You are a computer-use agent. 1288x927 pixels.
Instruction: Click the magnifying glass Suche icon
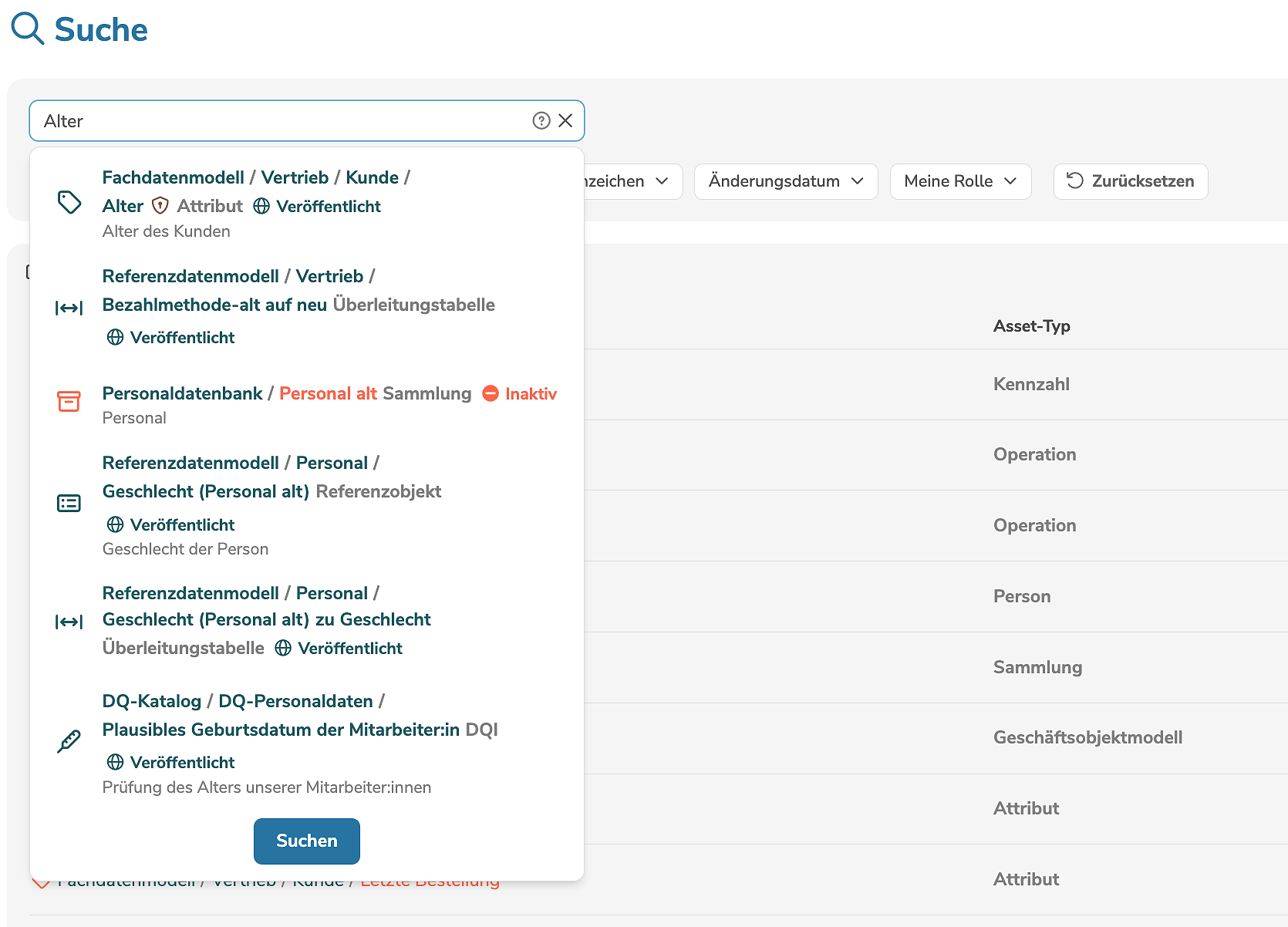coord(28,29)
